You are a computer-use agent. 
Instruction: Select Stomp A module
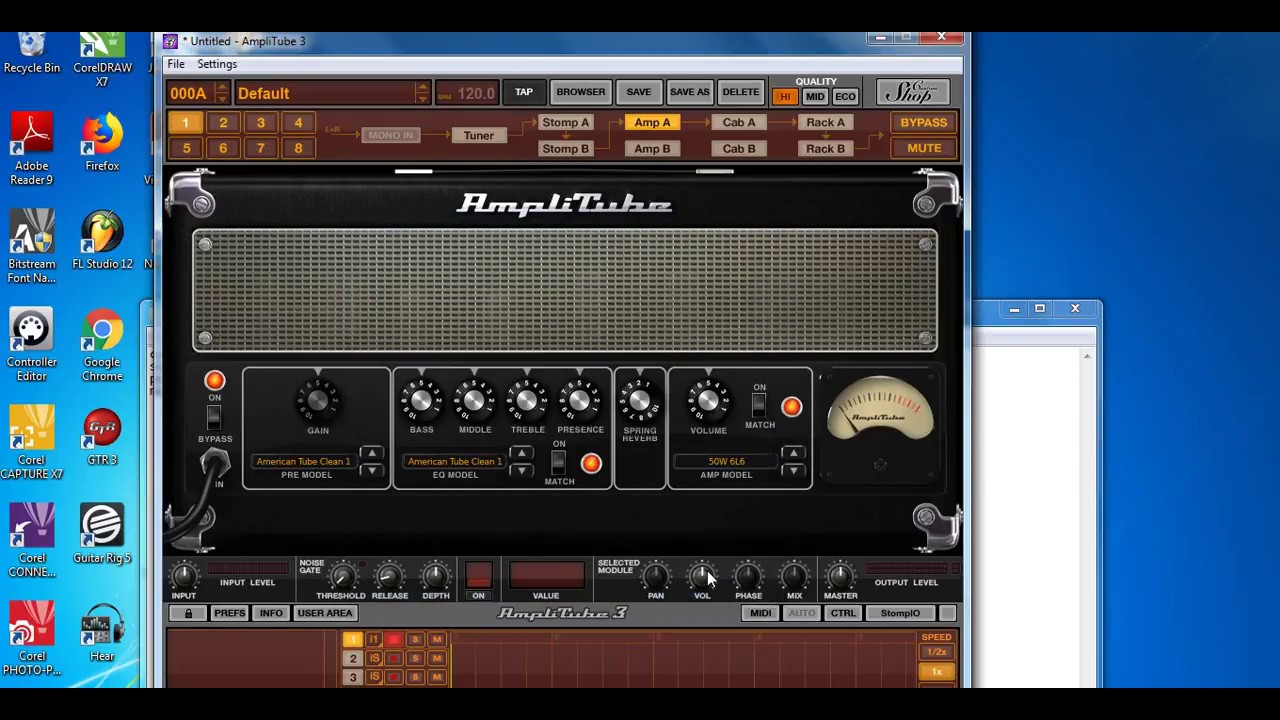pyautogui.click(x=566, y=122)
